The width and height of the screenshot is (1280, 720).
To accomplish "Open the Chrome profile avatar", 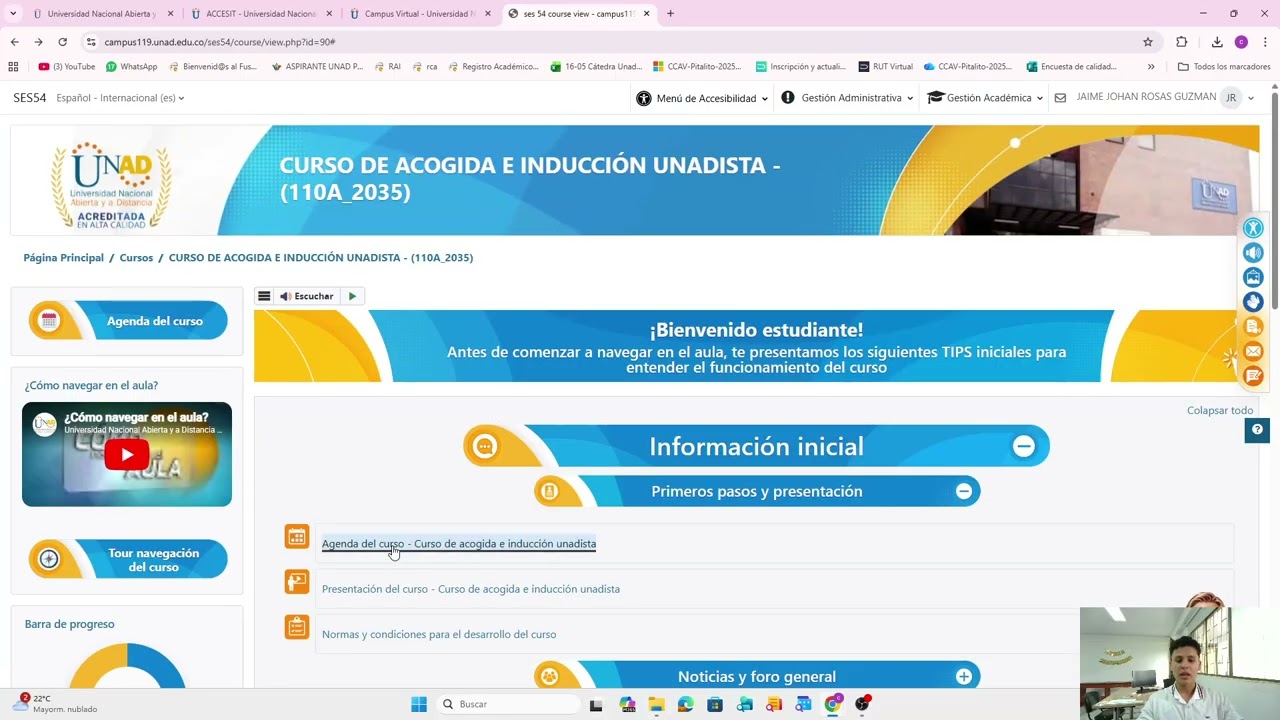I will 1241,42.
